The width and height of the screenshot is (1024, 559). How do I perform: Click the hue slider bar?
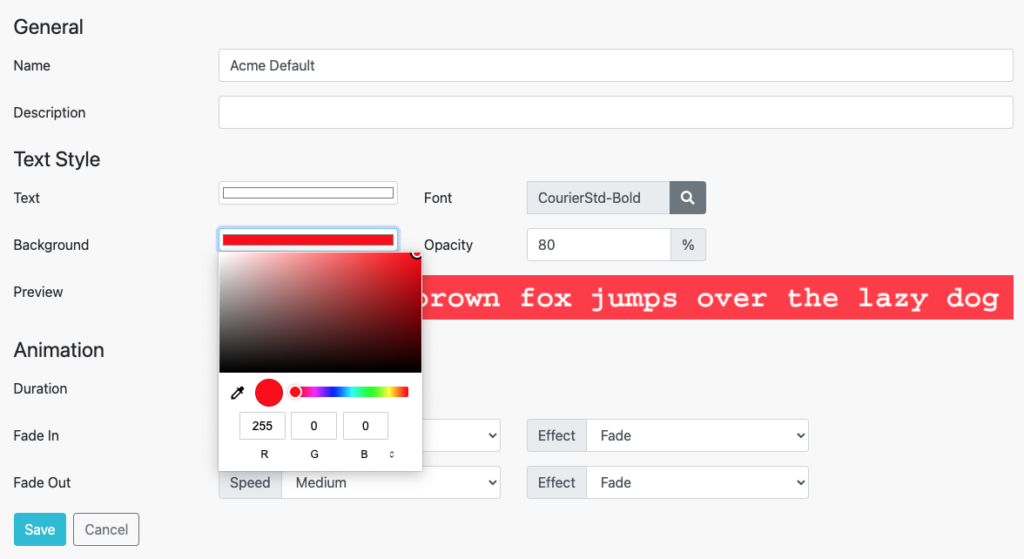(351, 392)
